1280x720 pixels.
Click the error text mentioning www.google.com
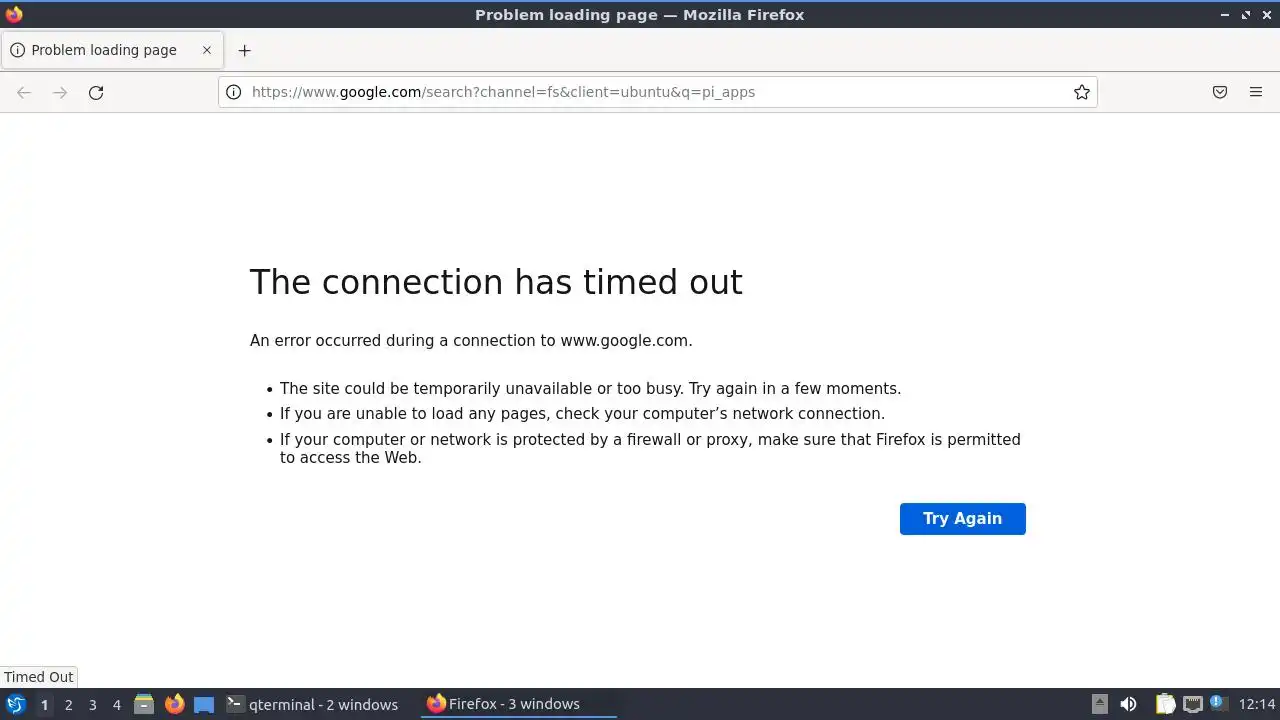(471, 340)
